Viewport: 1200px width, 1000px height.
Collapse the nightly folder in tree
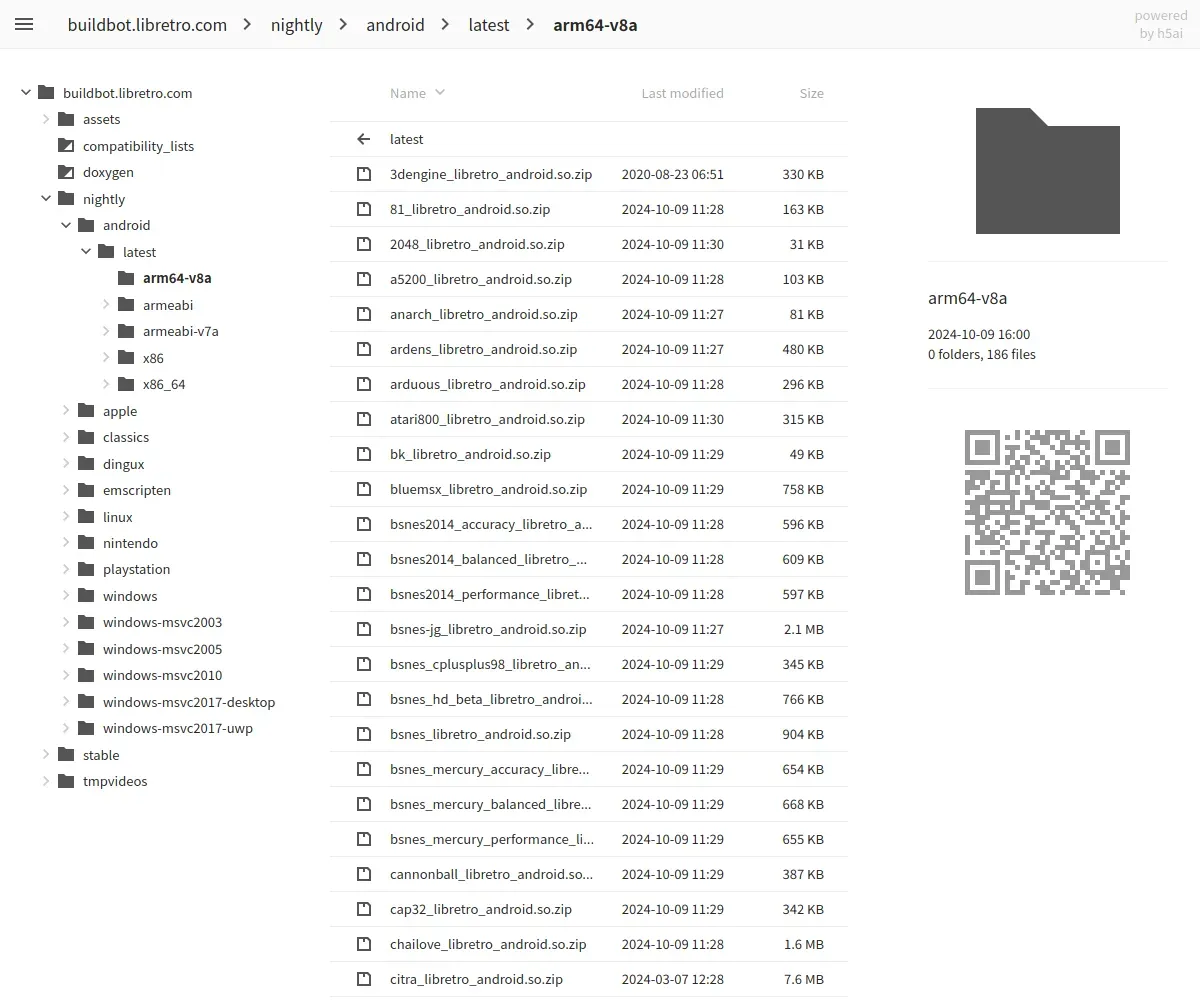tap(46, 199)
